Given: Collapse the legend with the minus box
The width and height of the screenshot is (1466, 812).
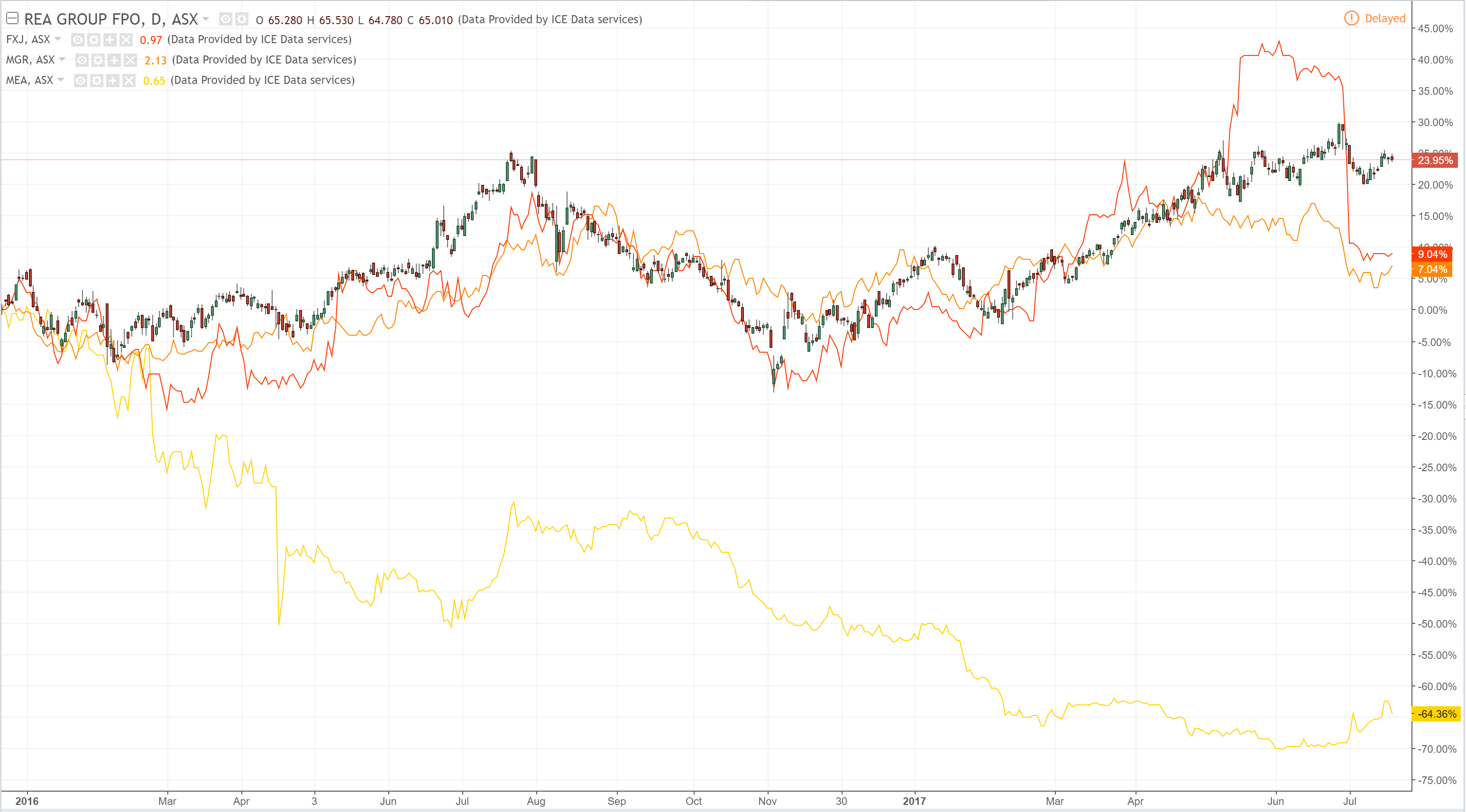Looking at the screenshot, I should point(12,19).
